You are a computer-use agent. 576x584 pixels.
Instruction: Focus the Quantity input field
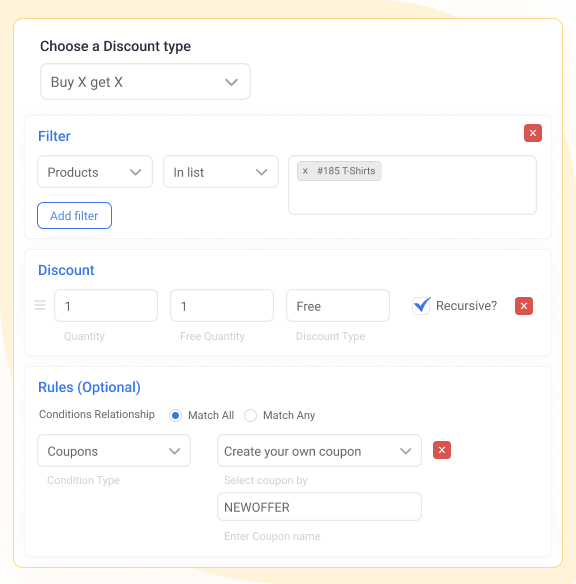(106, 306)
